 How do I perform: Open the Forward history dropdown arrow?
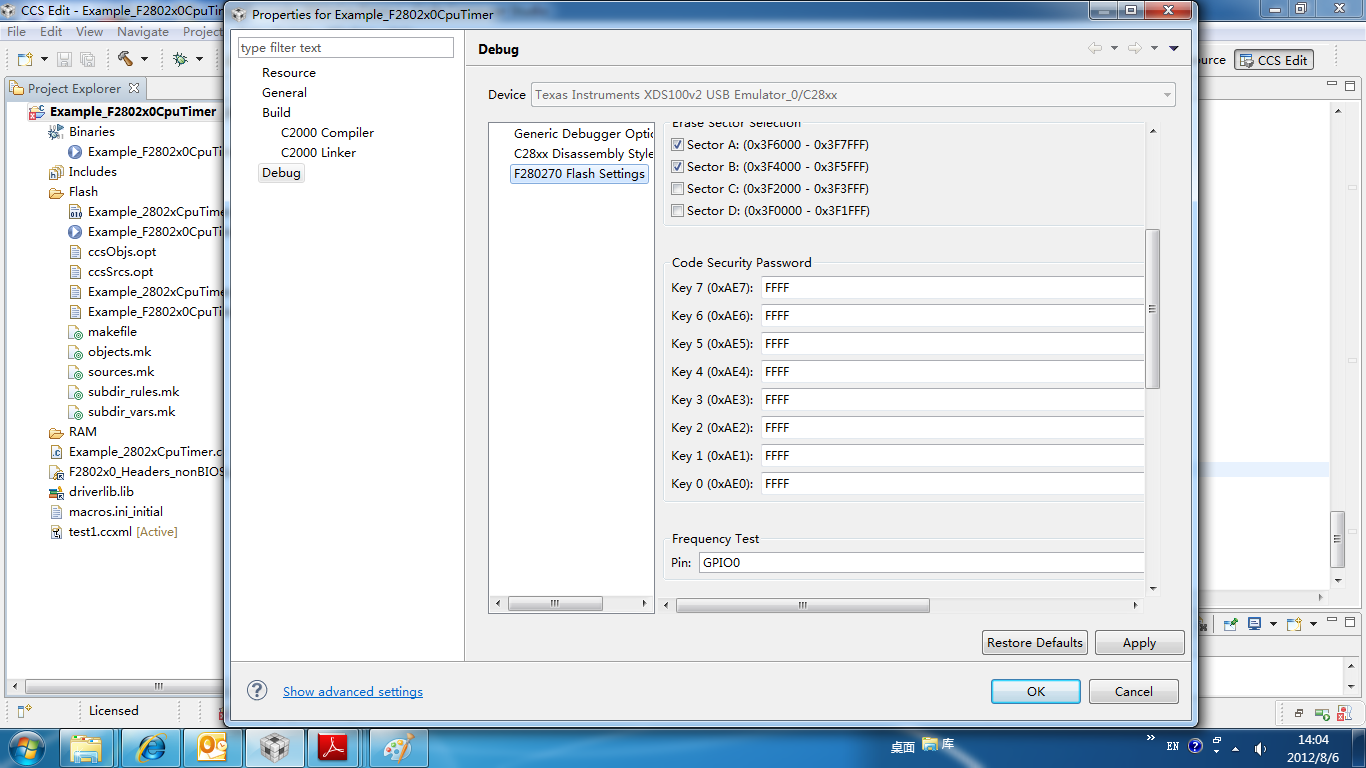(x=1154, y=48)
